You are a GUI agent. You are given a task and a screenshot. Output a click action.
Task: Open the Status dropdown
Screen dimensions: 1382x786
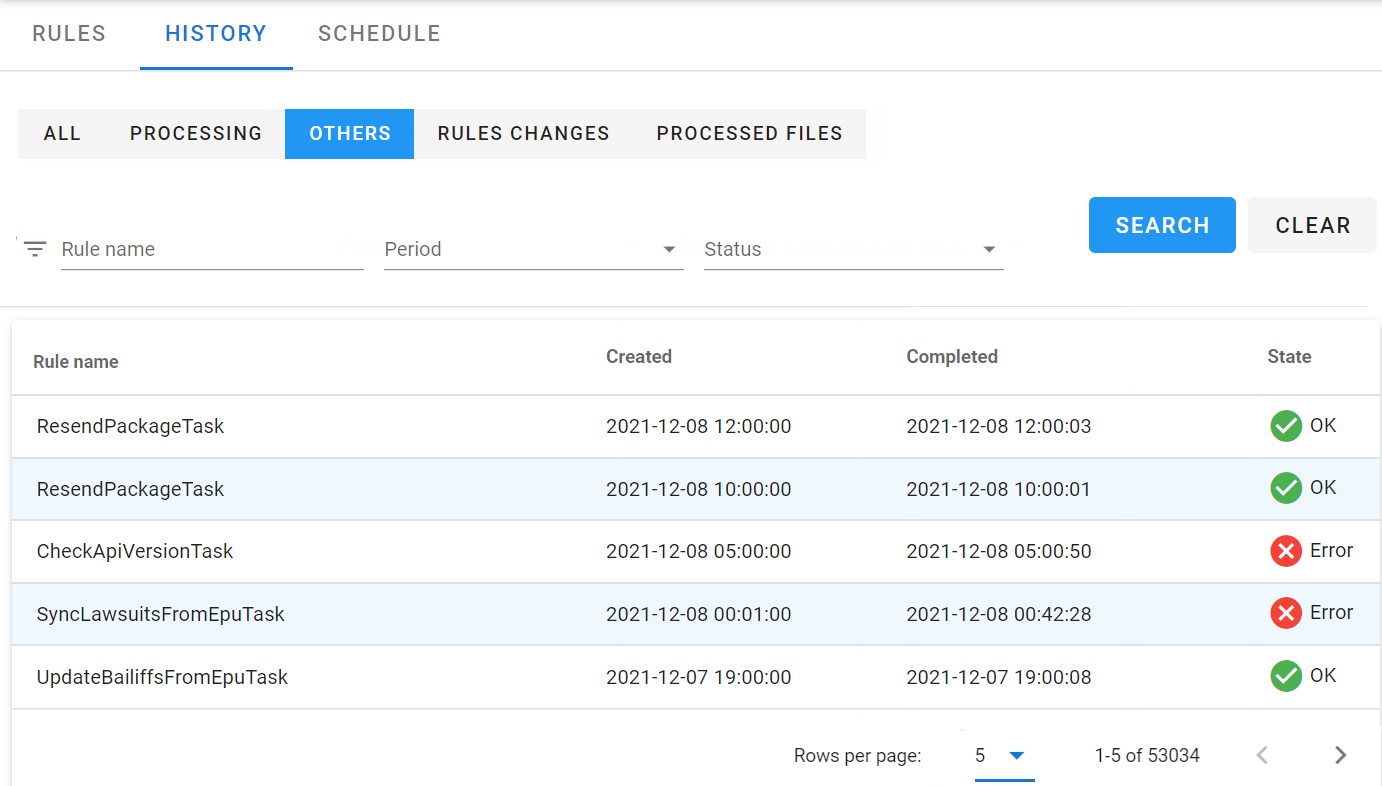(853, 249)
